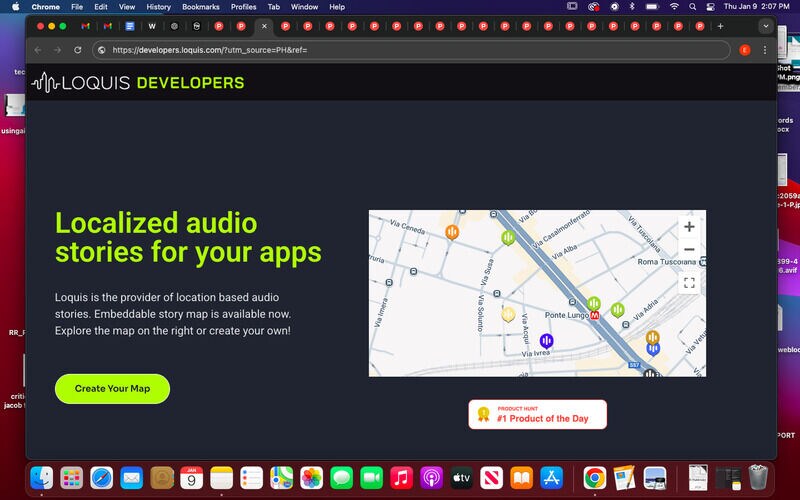
Task: Click the red Ponte Lungo metro icon
Action: [x=594, y=316]
